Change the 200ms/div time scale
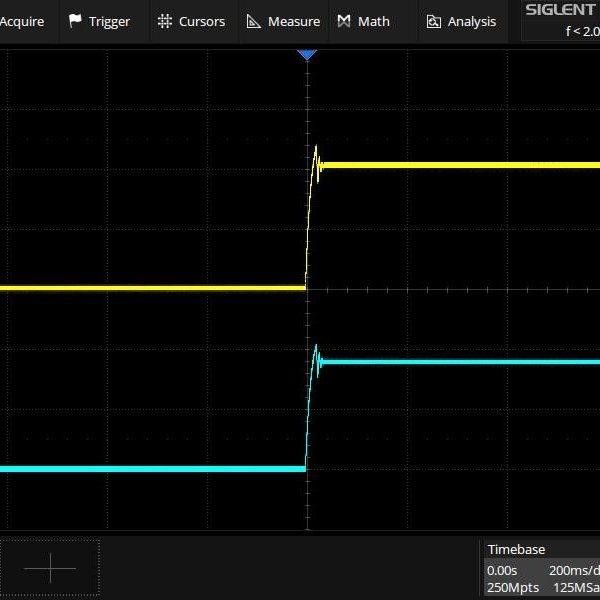Screen dimensions: 600x600 click(574, 569)
